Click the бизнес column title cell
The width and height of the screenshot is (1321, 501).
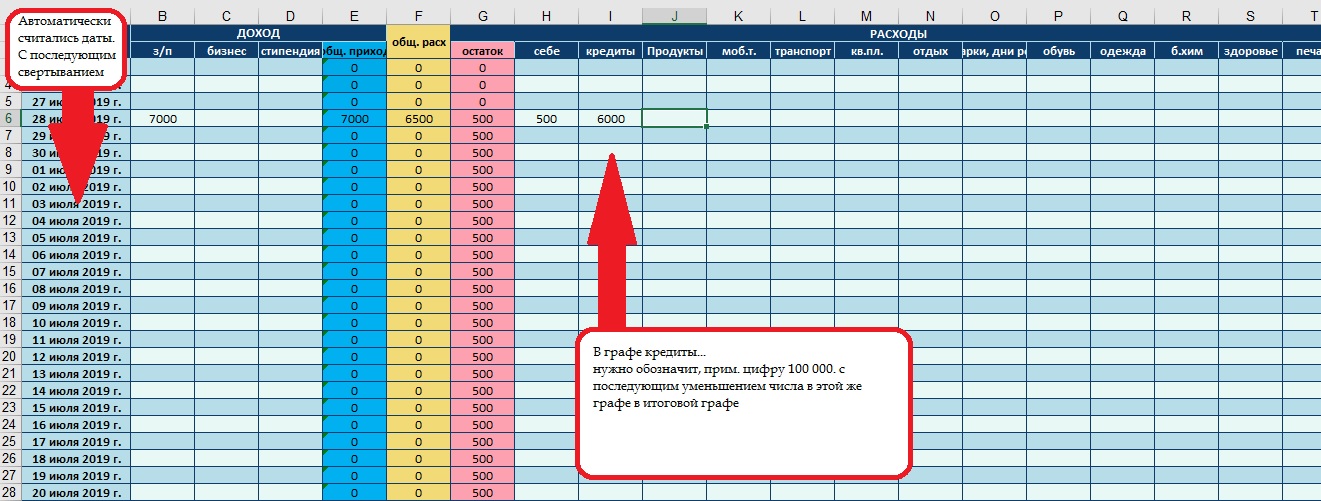click(x=226, y=51)
